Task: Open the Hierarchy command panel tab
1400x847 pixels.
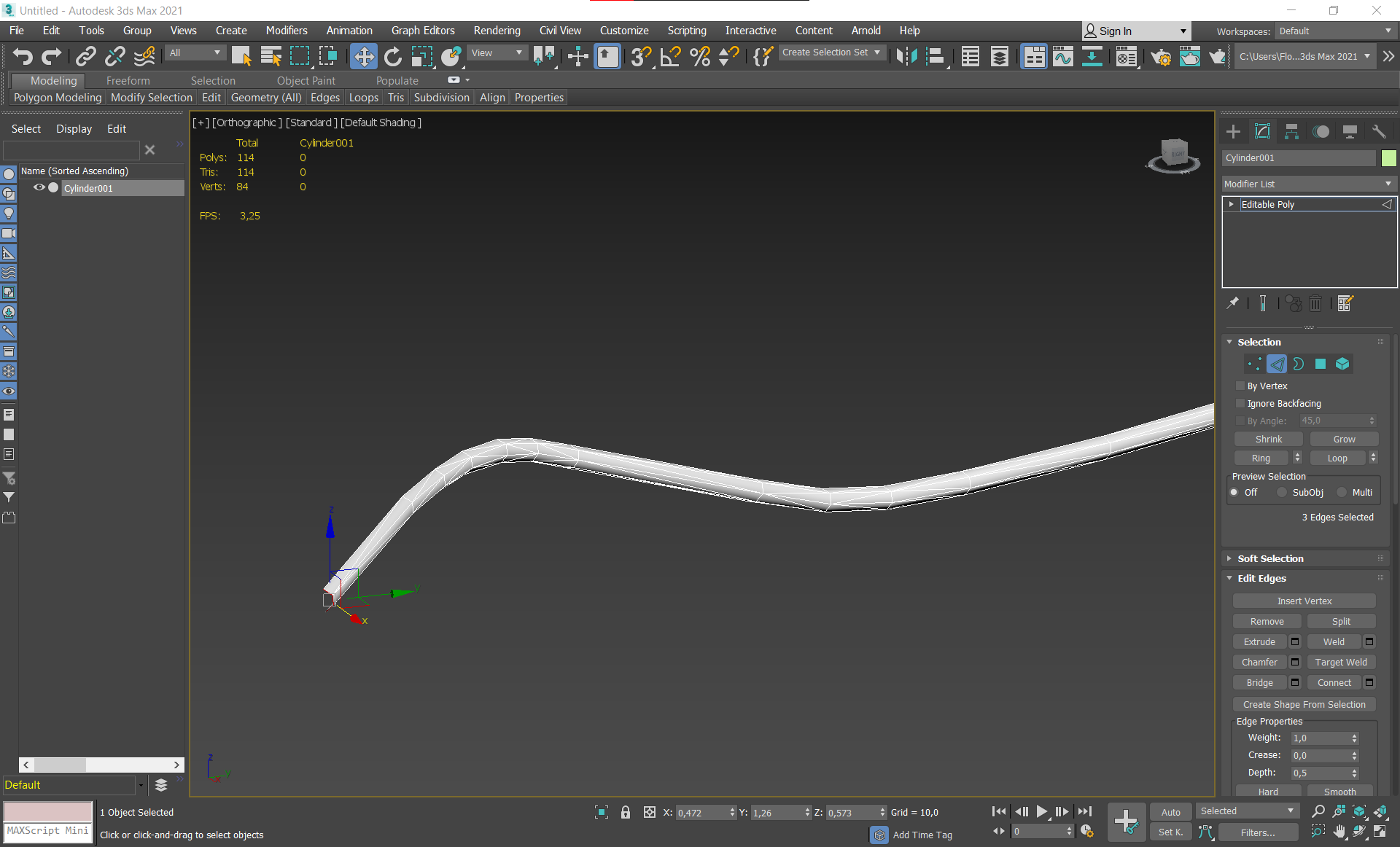Action: 1291,131
